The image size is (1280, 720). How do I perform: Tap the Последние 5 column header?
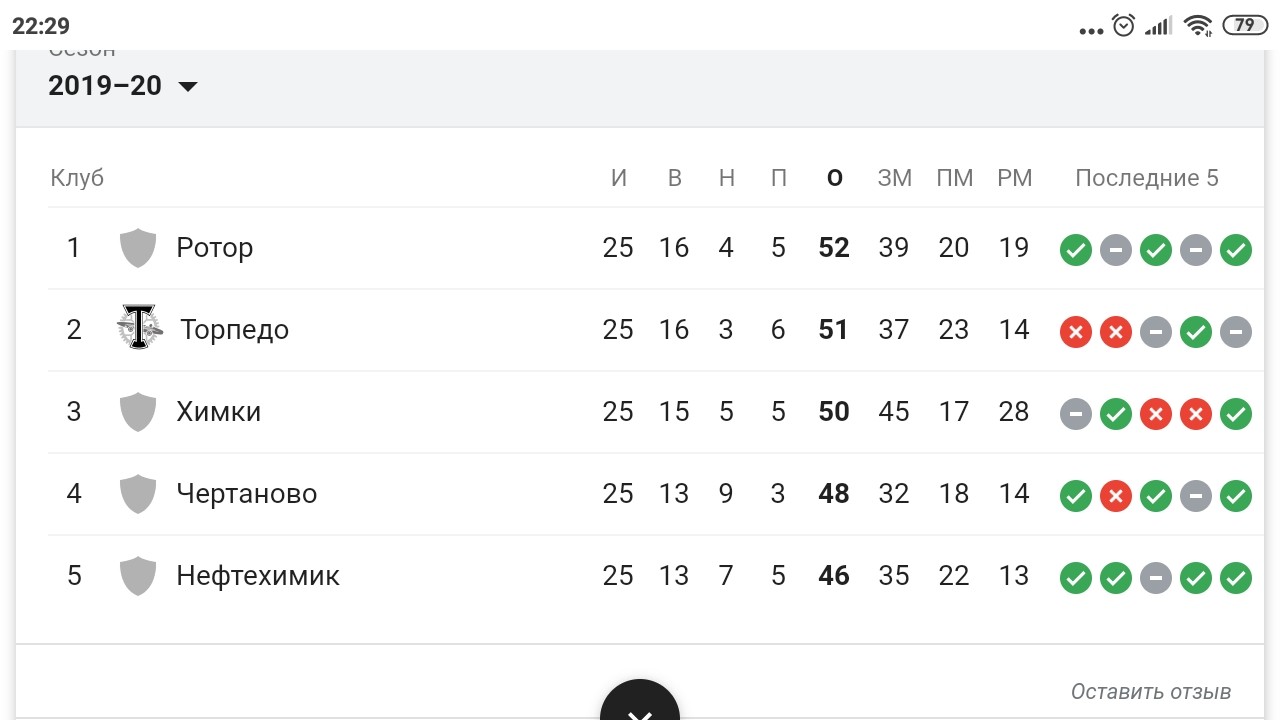[x=1147, y=179]
